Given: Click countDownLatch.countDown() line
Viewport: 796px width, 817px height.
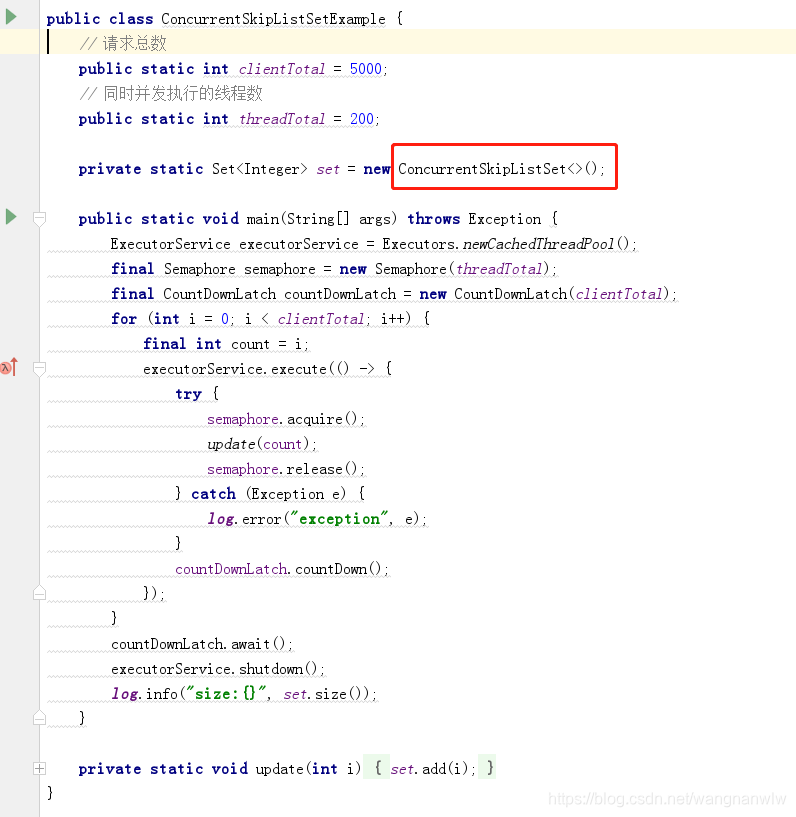Looking at the screenshot, I should pos(282,569).
